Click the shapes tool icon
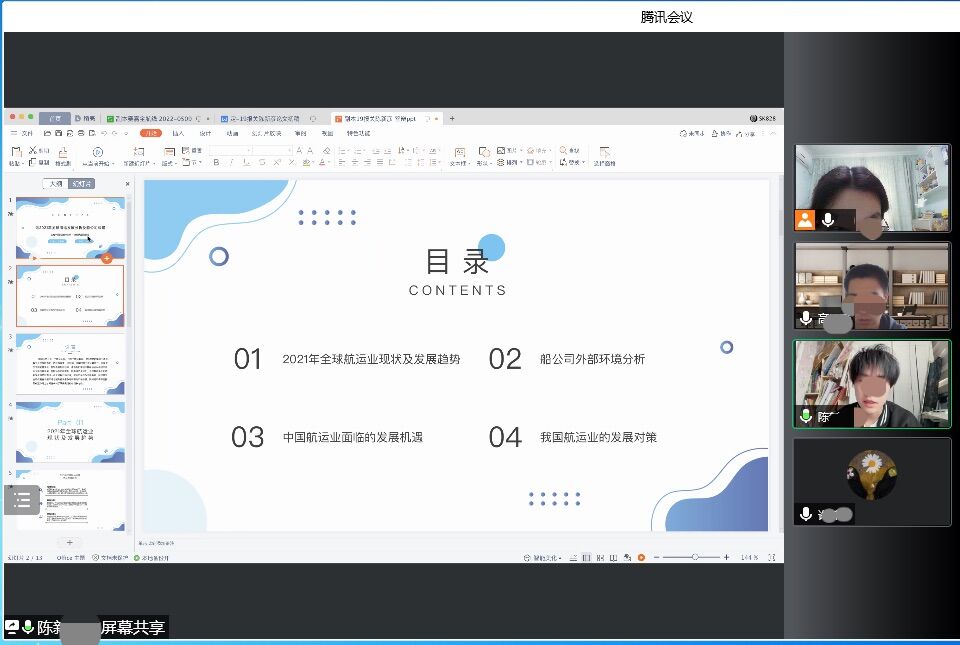The height and width of the screenshot is (645, 960). tap(483, 153)
